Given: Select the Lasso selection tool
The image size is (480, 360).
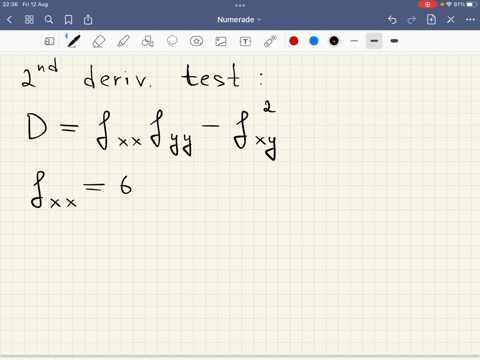Looking at the screenshot, I should click(172, 41).
